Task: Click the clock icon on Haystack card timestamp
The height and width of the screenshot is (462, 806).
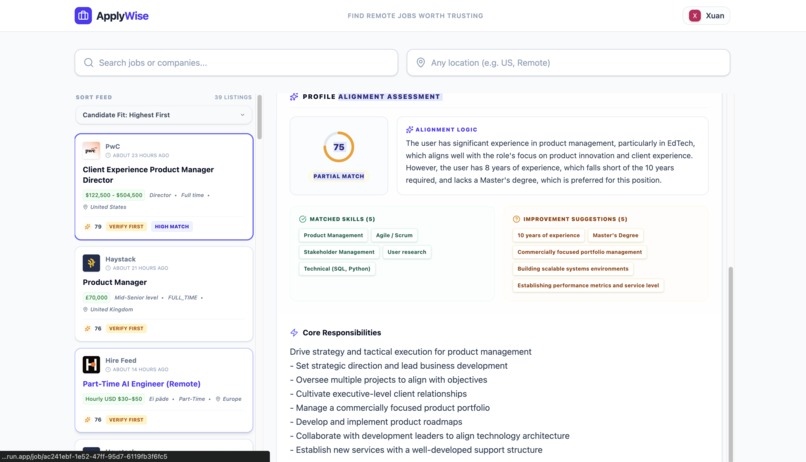Action: click(108, 268)
